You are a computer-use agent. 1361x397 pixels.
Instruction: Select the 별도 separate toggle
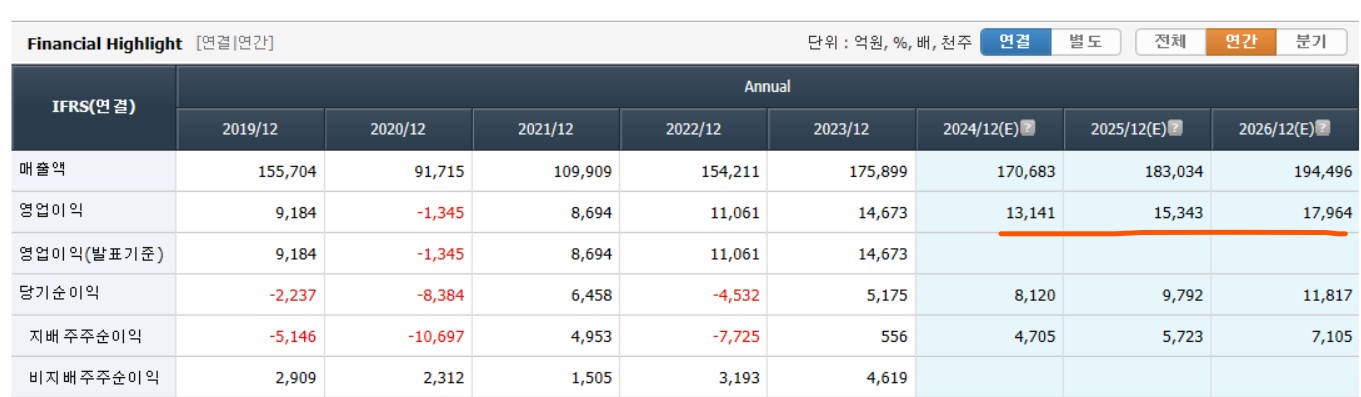(x=1085, y=42)
